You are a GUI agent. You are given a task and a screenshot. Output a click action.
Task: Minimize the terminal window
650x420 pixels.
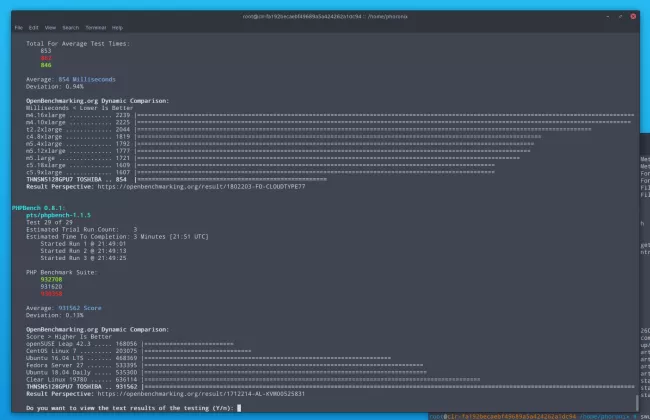[608, 17]
